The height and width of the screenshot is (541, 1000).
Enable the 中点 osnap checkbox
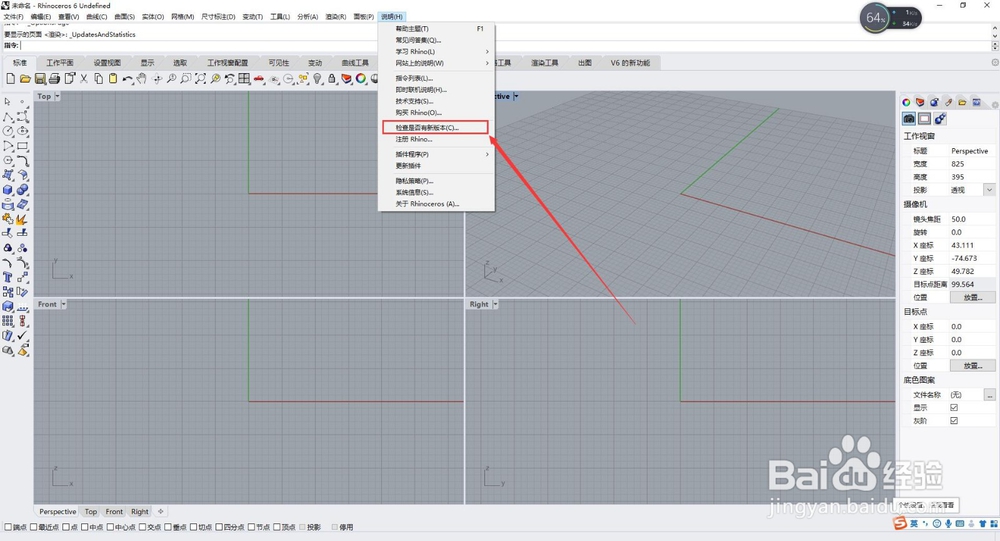85,527
